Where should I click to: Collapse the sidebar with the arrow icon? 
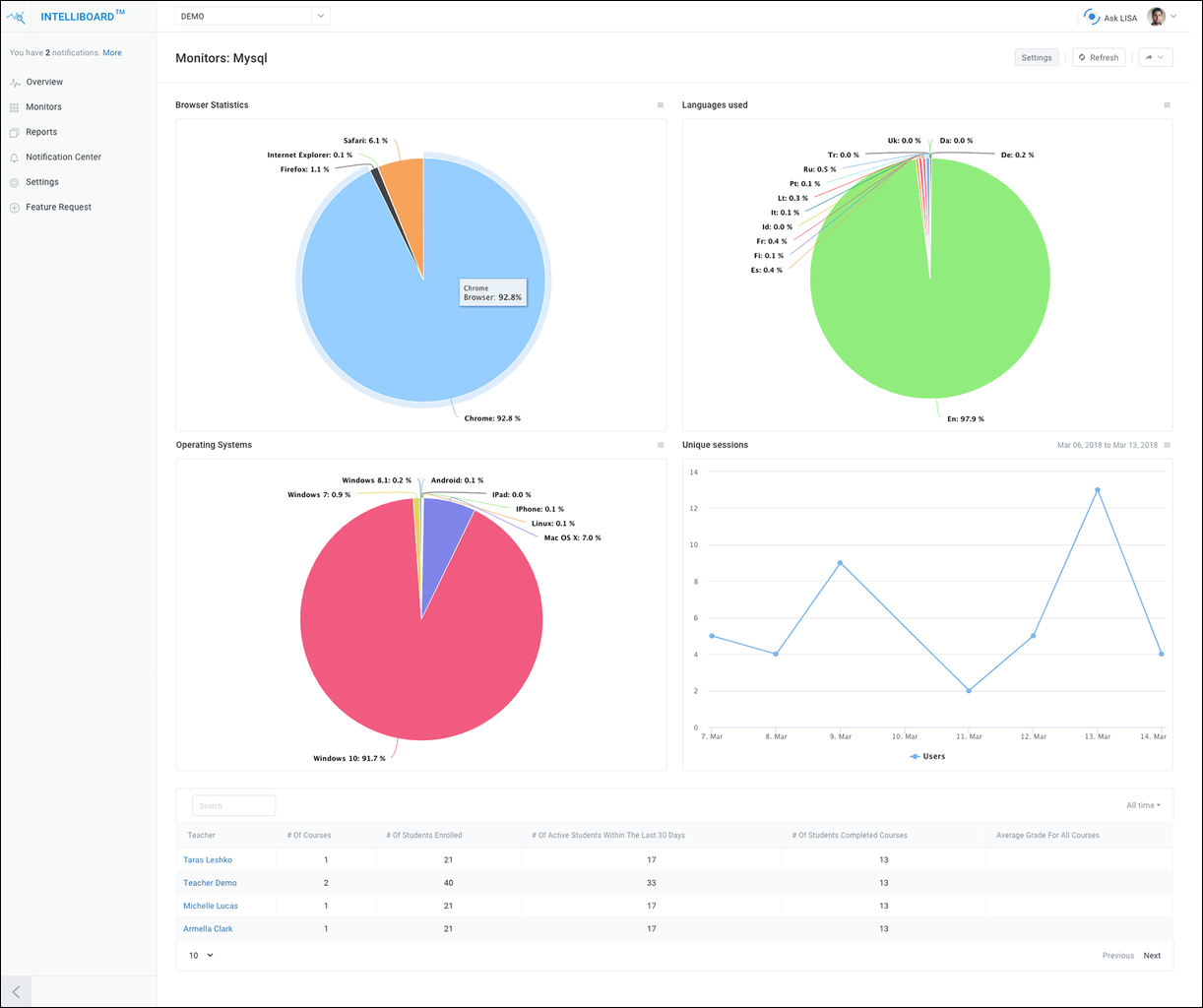(16, 991)
